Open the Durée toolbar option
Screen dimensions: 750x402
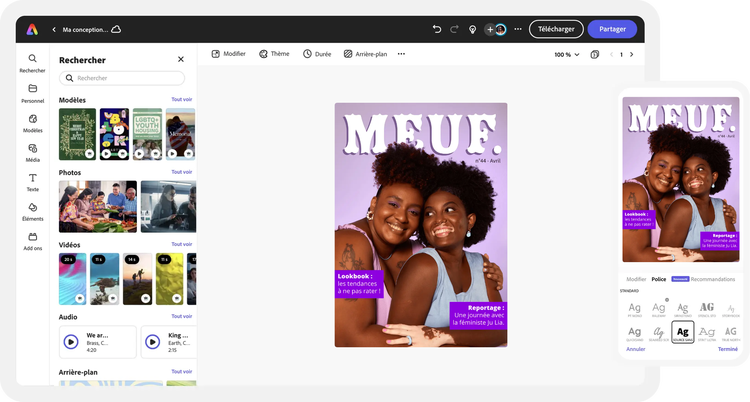point(317,54)
